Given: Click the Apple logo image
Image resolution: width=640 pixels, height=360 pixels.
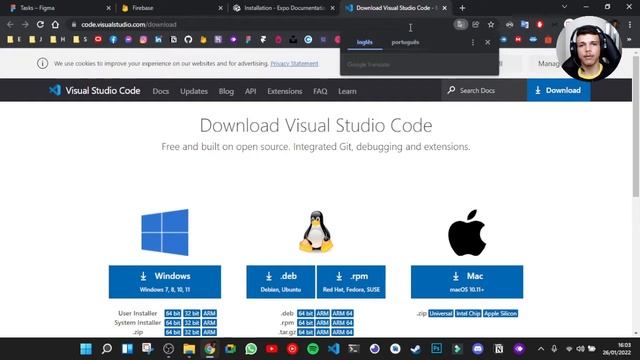Looking at the screenshot, I should click(467, 233).
